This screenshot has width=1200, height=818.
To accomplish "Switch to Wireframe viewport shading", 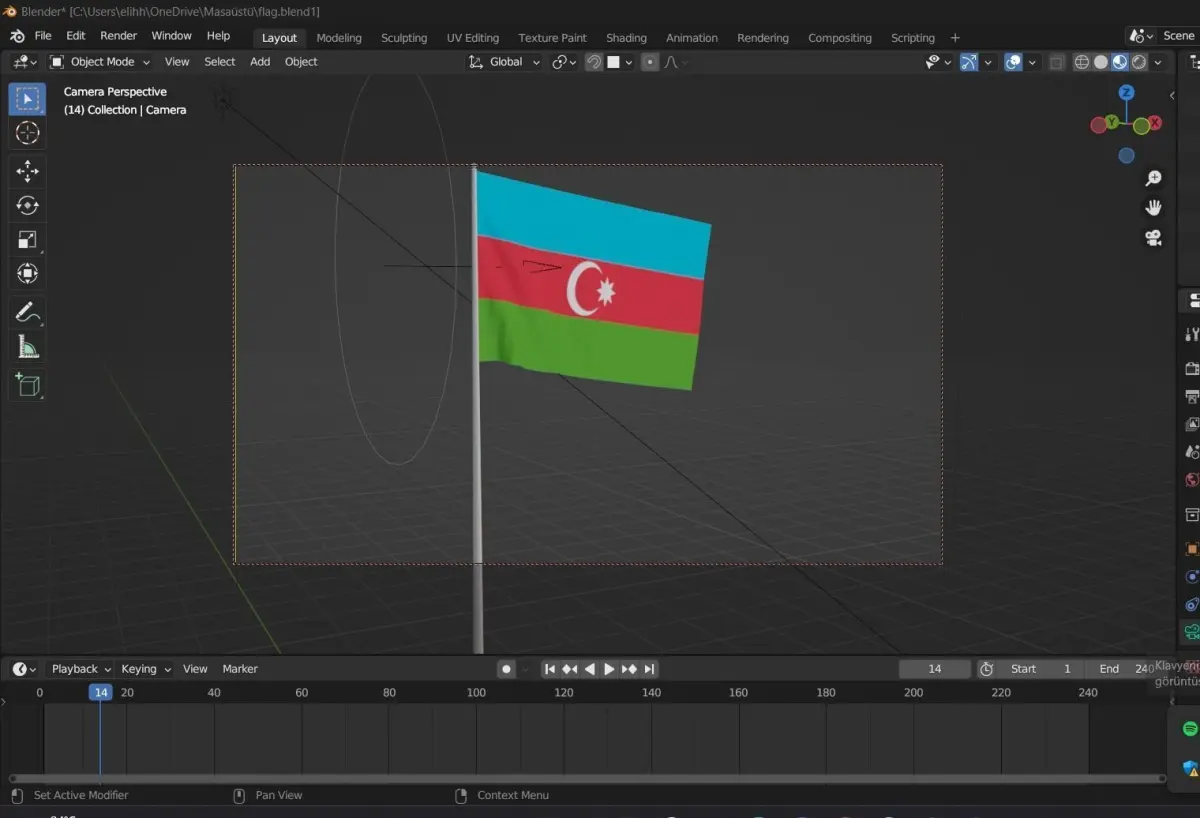I will click(1082, 62).
